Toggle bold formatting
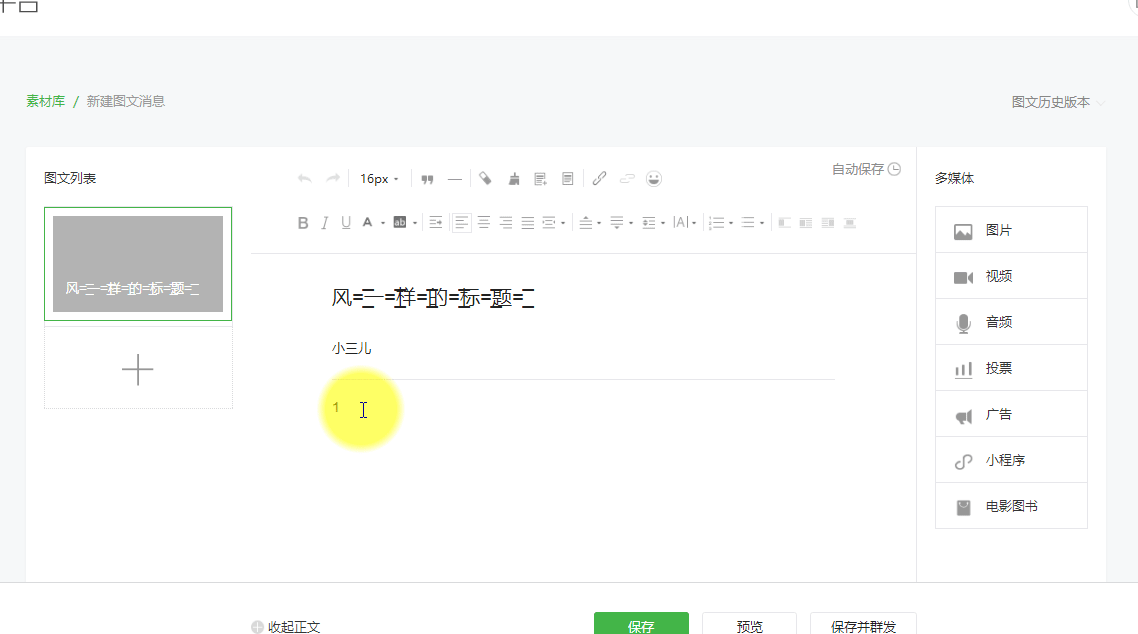1138x634 pixels. click(303, 223)
